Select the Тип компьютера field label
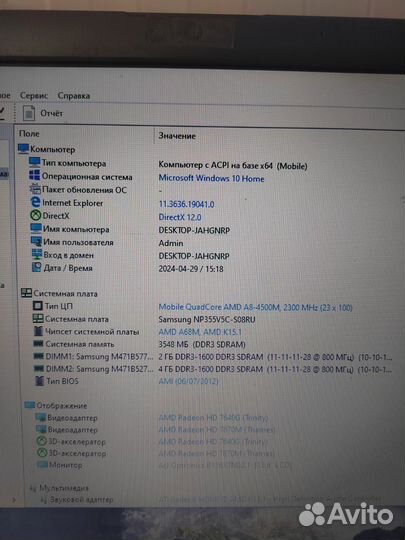 pyautogui.click(x=74, y=163)
